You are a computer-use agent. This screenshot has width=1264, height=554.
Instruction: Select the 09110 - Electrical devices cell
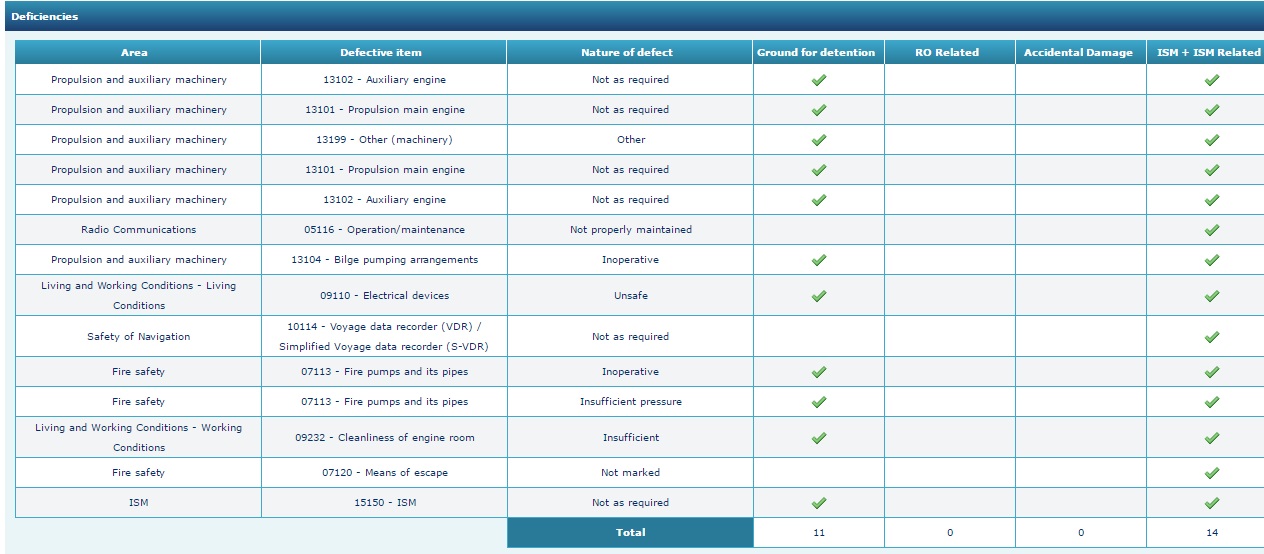(x=384, y=296)
